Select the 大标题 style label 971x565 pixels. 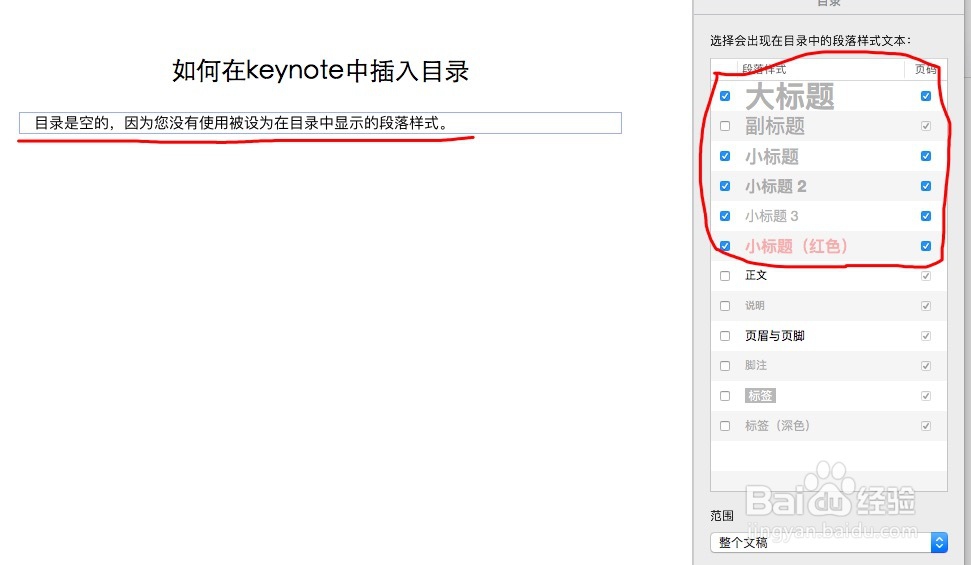click(x=790, y=97)
